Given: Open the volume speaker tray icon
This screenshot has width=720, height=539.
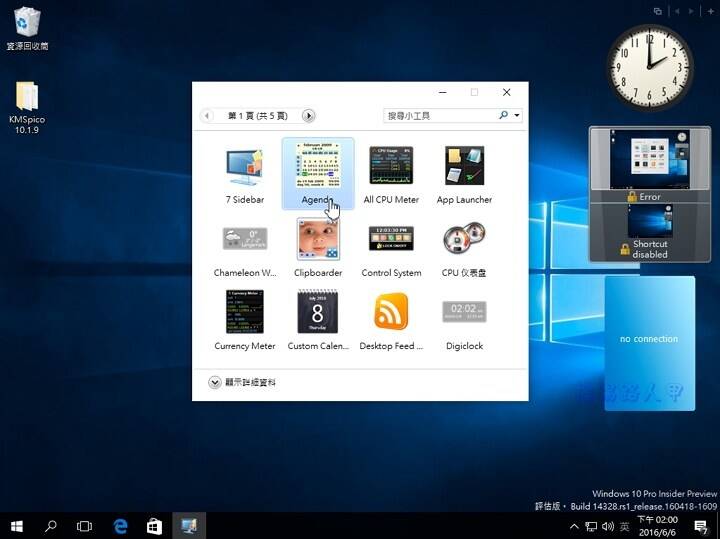Looking at the screenshot, I should click(608, 527).
